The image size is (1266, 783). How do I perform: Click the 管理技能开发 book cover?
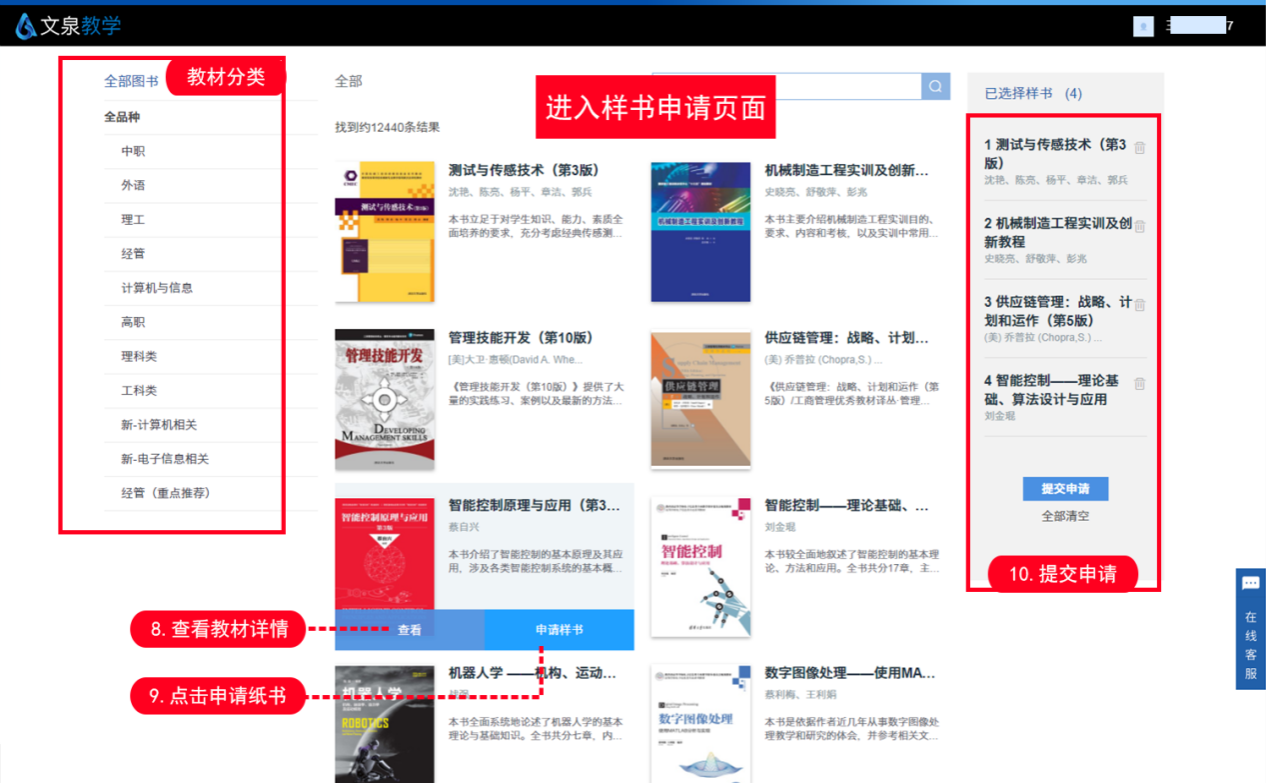coord(384,399)
